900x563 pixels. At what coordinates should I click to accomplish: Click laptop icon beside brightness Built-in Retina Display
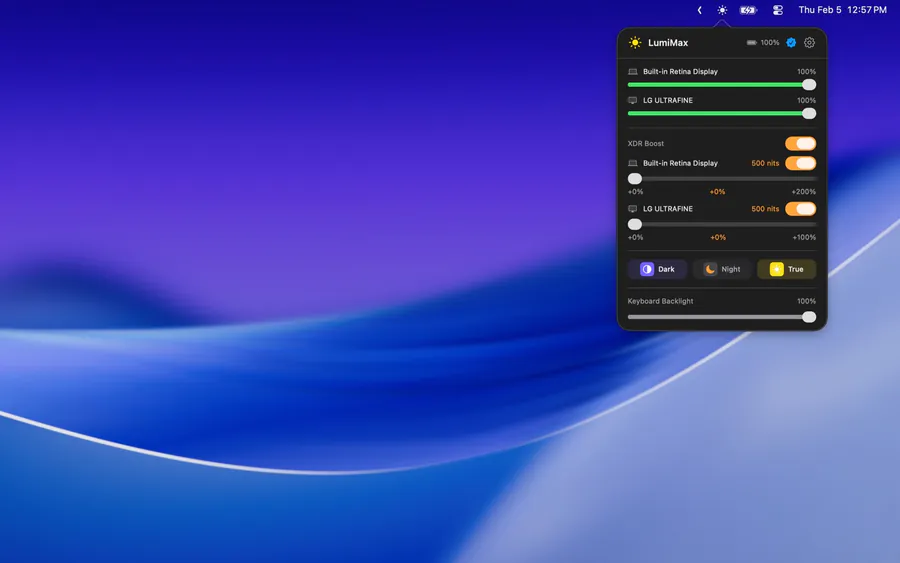pyautogui.click(x=633, y=72)
